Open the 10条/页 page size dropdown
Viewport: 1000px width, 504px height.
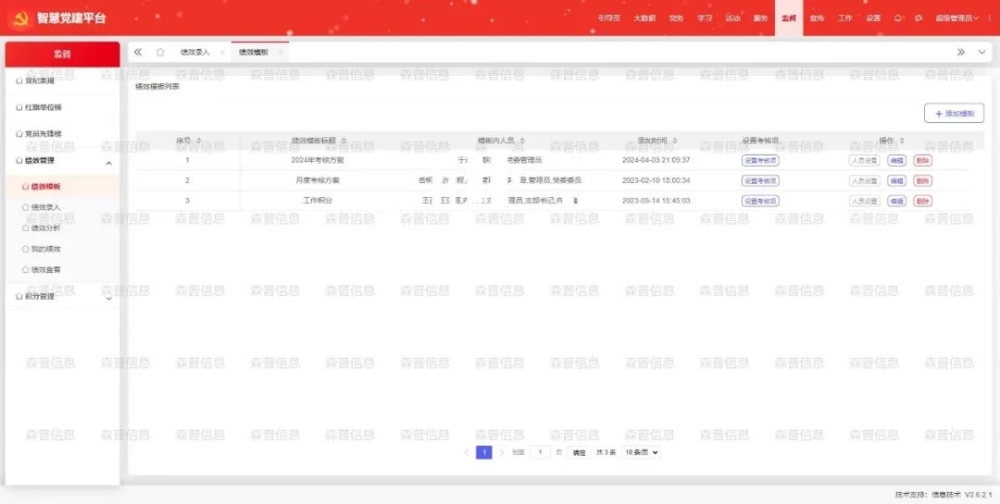coord(641,453)
